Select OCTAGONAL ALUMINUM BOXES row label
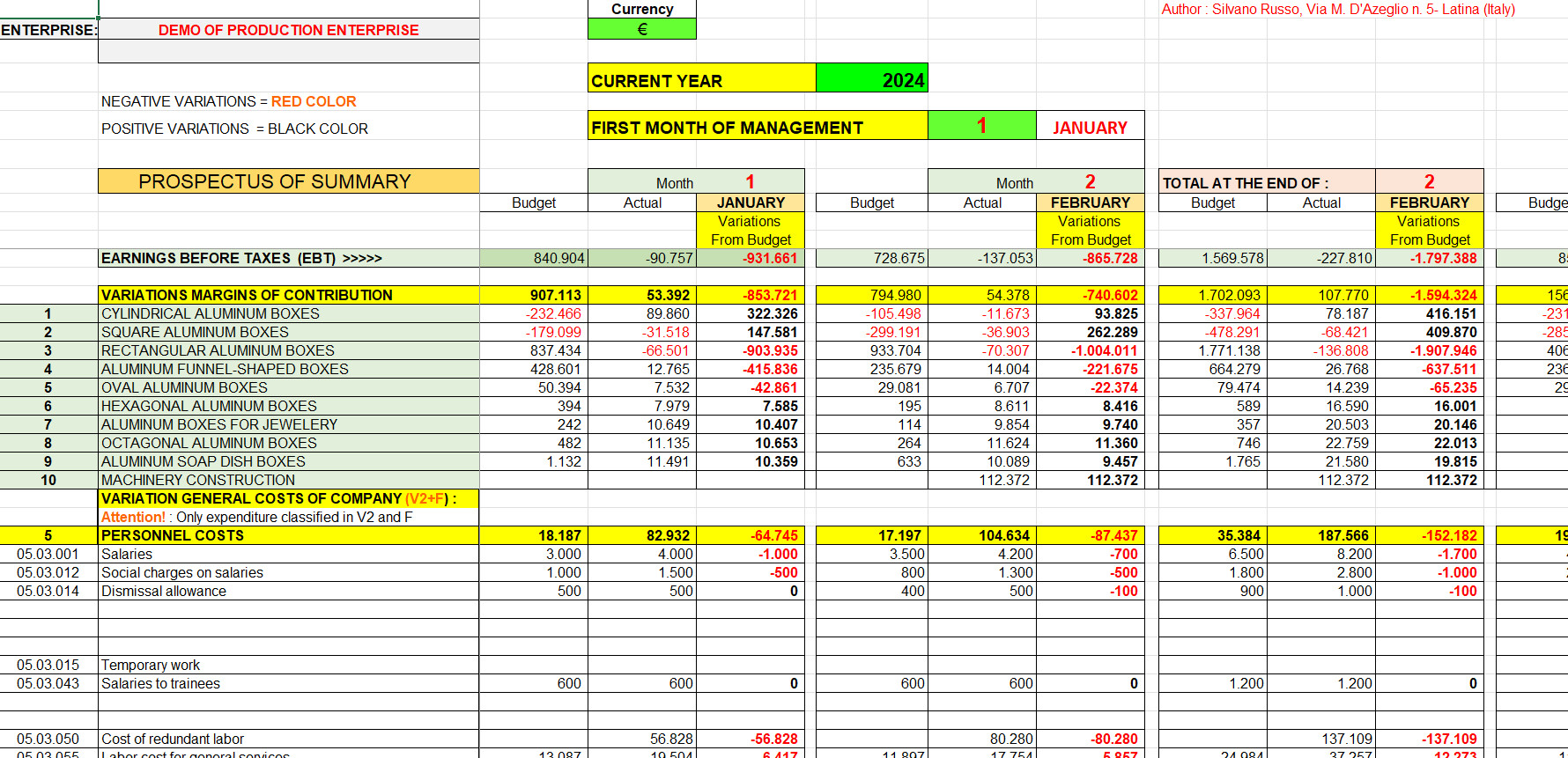The width and height of the screenshot is (1568, 758). [288, 443]
